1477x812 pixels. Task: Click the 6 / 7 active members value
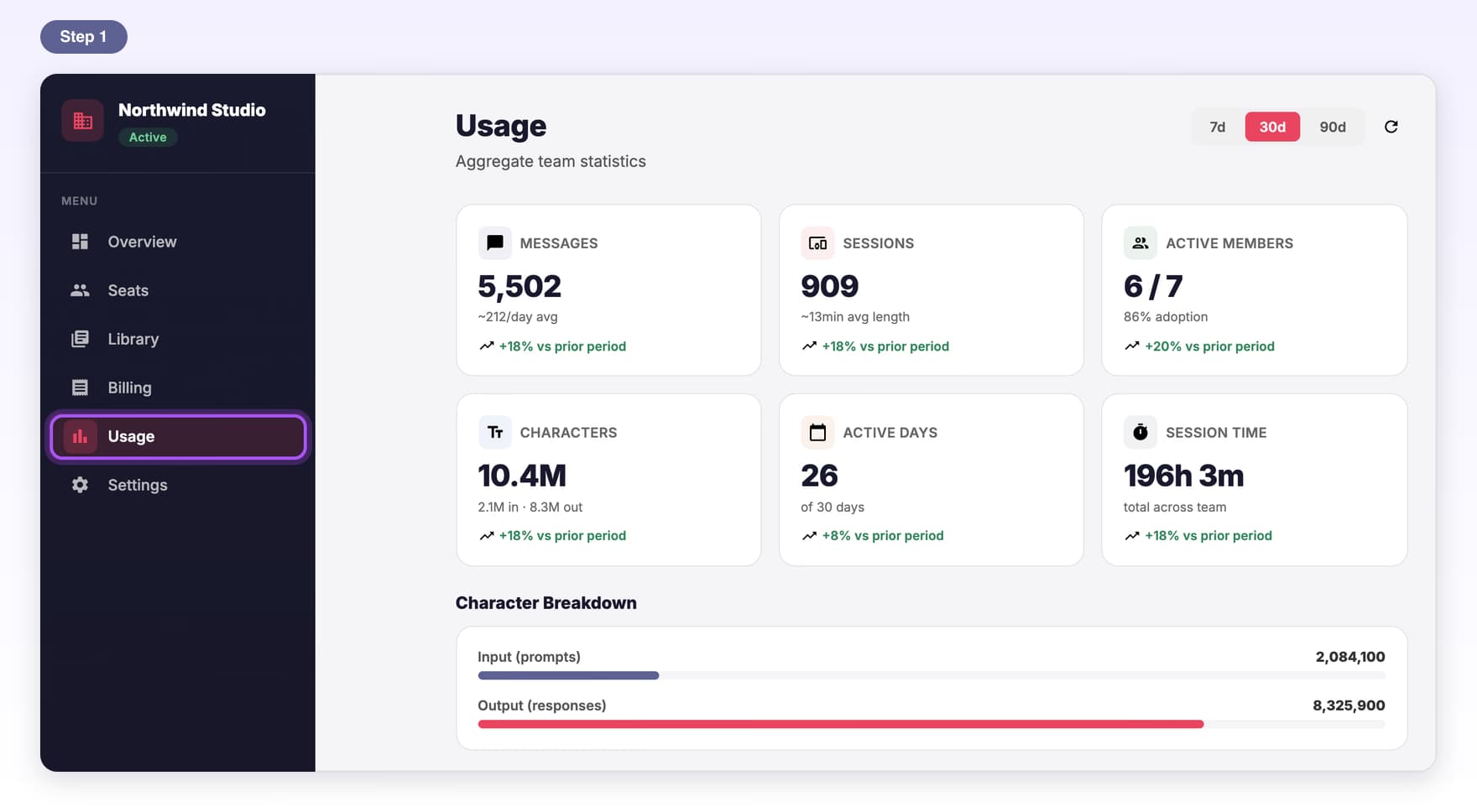point(1153,287)
